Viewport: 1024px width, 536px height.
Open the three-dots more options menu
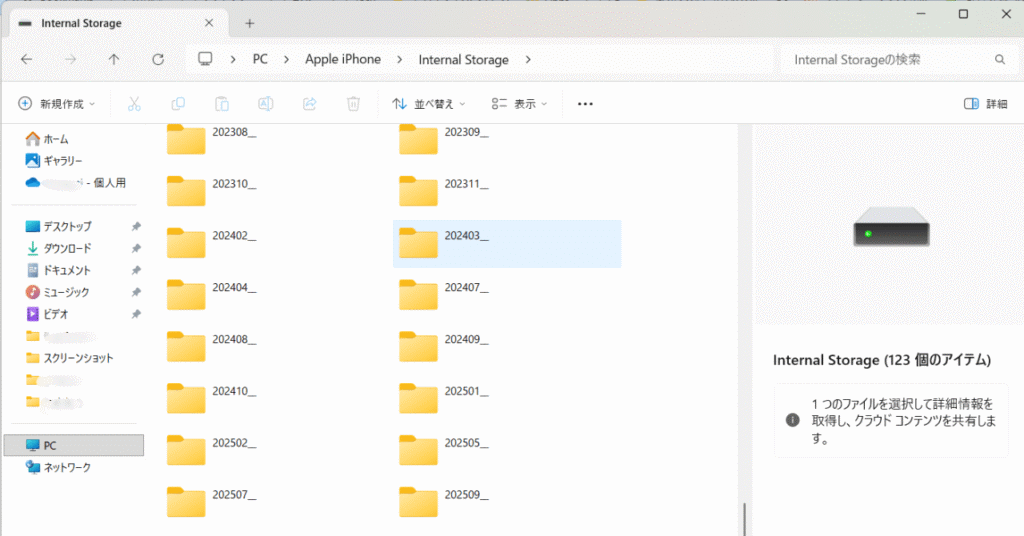pos(586,104)
